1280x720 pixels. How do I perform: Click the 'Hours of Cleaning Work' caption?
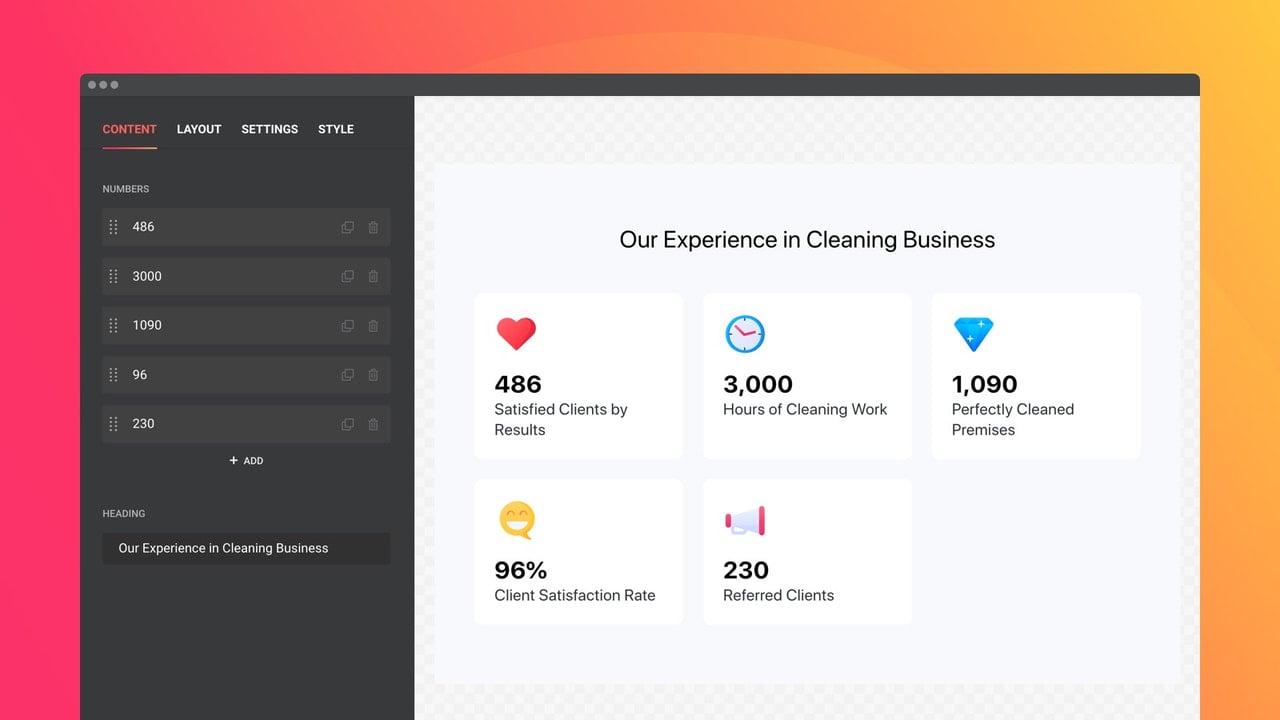805,409
